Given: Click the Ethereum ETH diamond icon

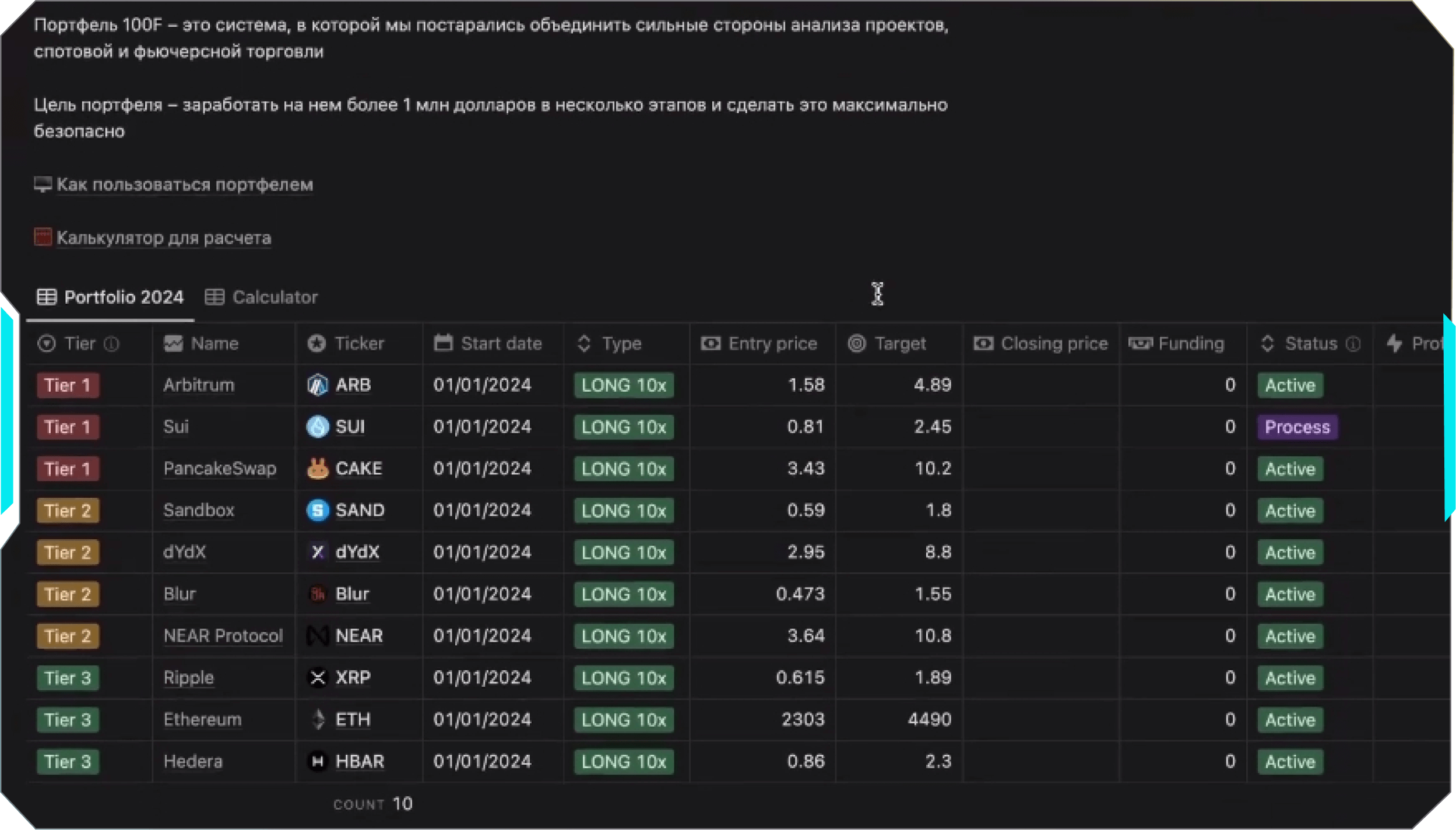Looking at the screenshot, I should [318, 719].
